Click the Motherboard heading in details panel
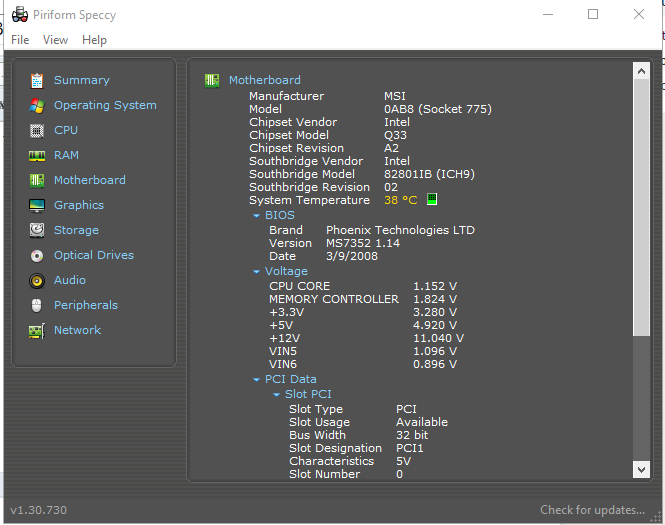The width and height of the screenshot is (665, 525). [x=265, y=80]
